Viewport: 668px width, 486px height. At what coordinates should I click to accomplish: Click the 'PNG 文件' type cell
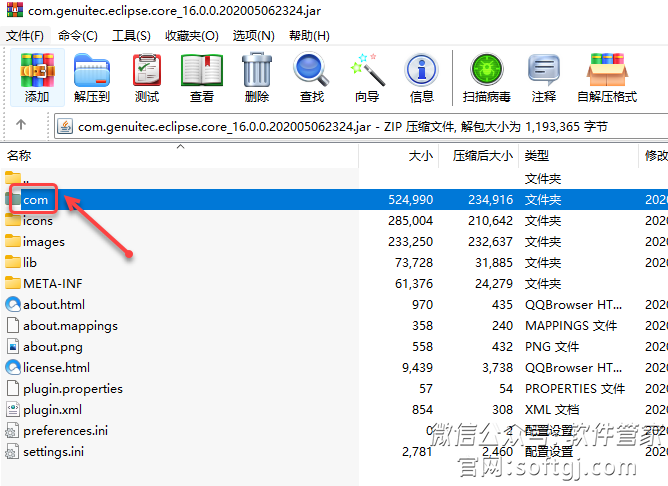pyautogui.click(x=552, y=346)
